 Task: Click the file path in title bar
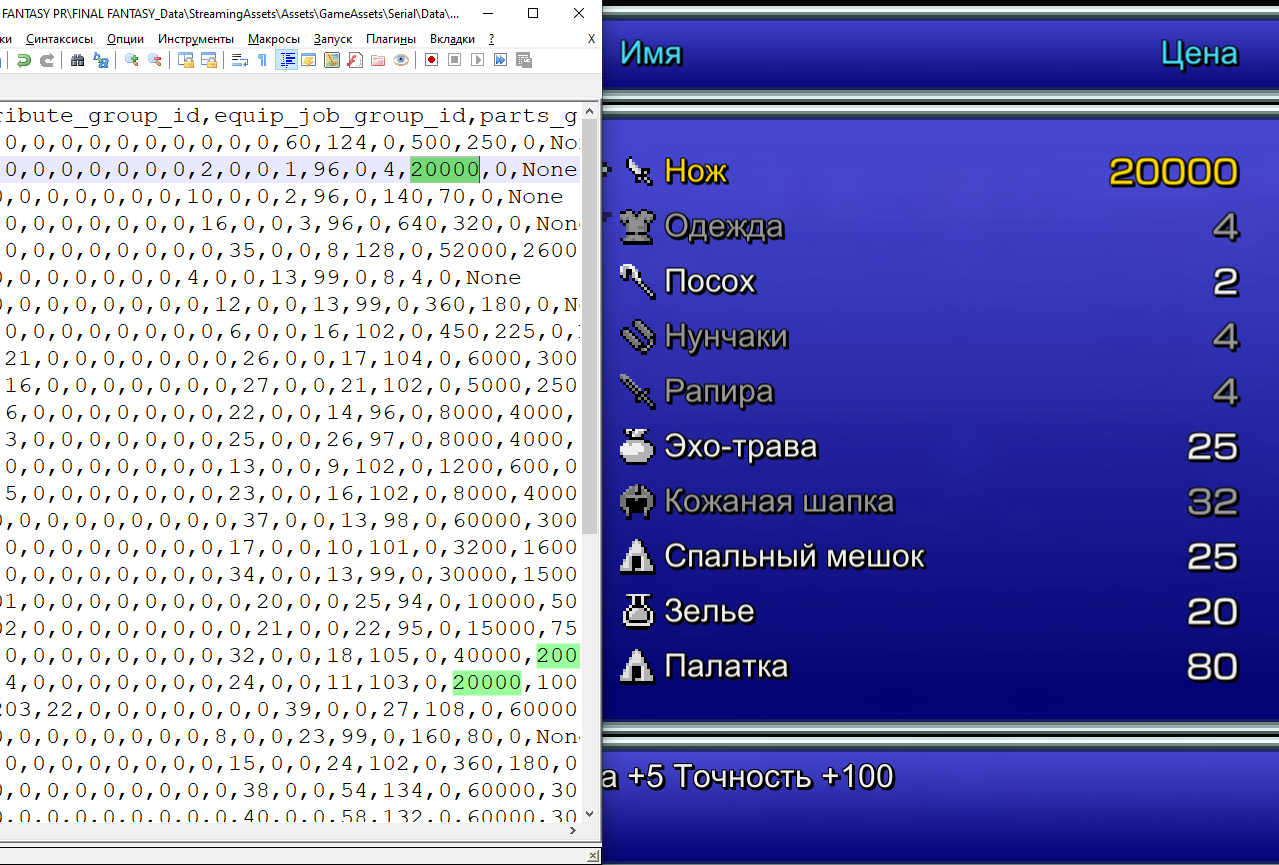pos(230,14)
